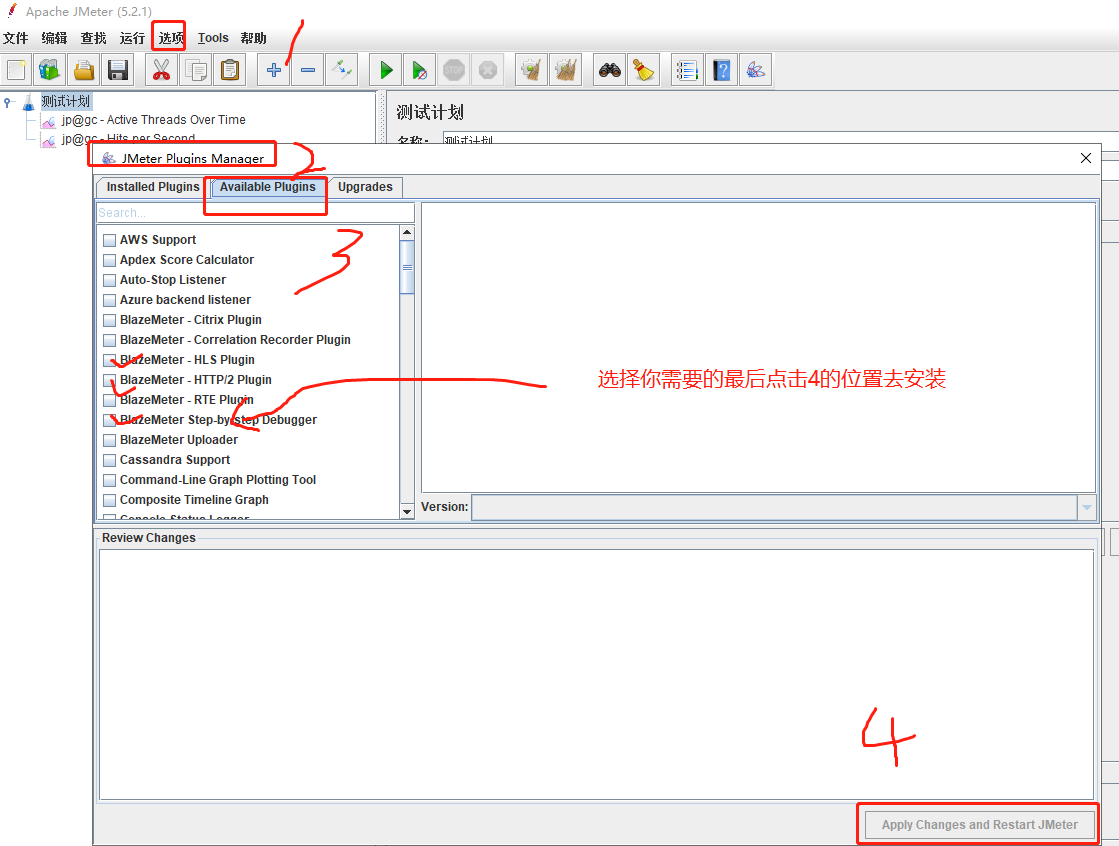Click the Clear all results icon
Viewport: 1119px width, 846px height.
pos(566,70)
